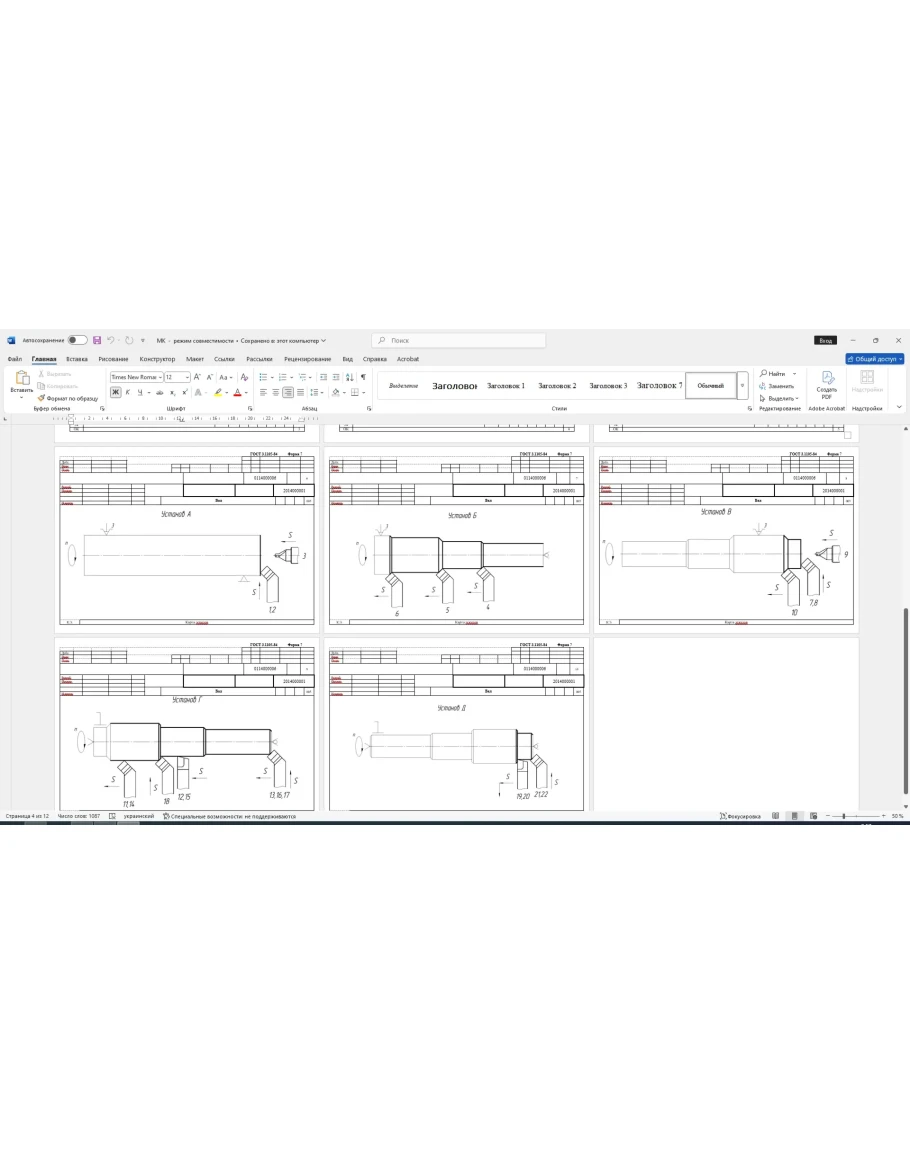Click the Save diskette icon
The image size is (910, 1155).
point(97,340)
